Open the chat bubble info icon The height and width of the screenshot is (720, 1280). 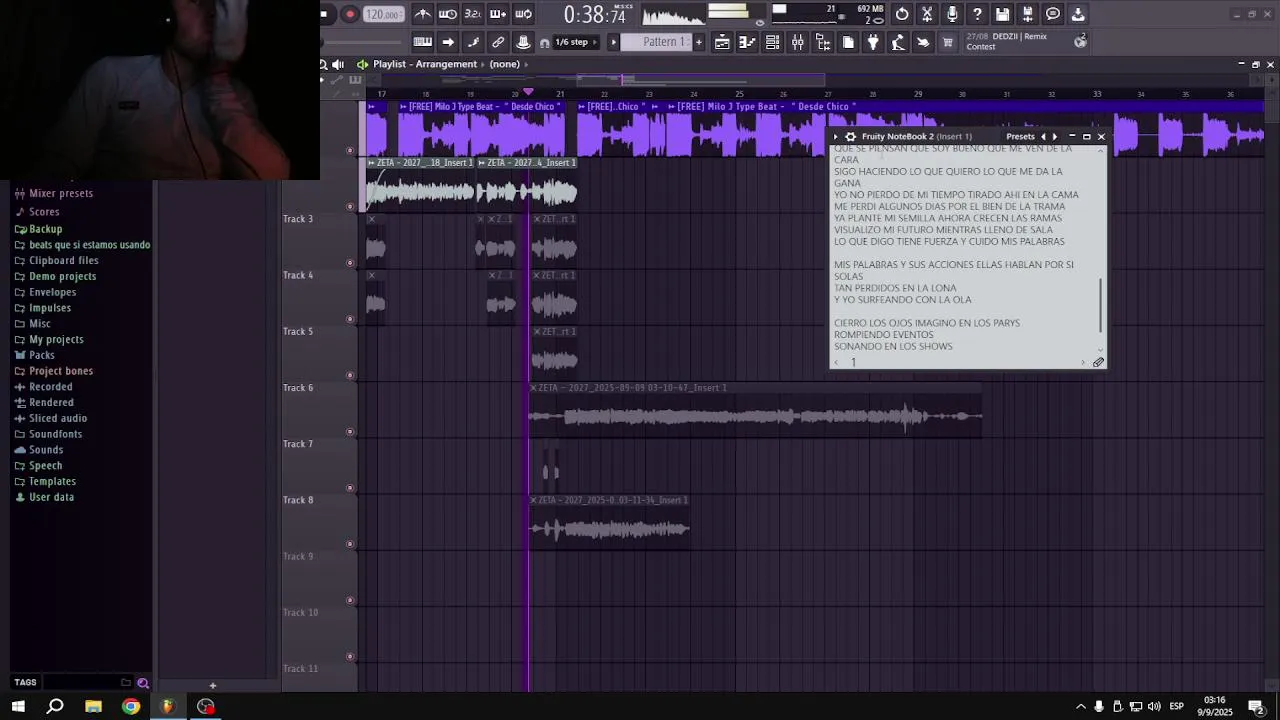1053,14
